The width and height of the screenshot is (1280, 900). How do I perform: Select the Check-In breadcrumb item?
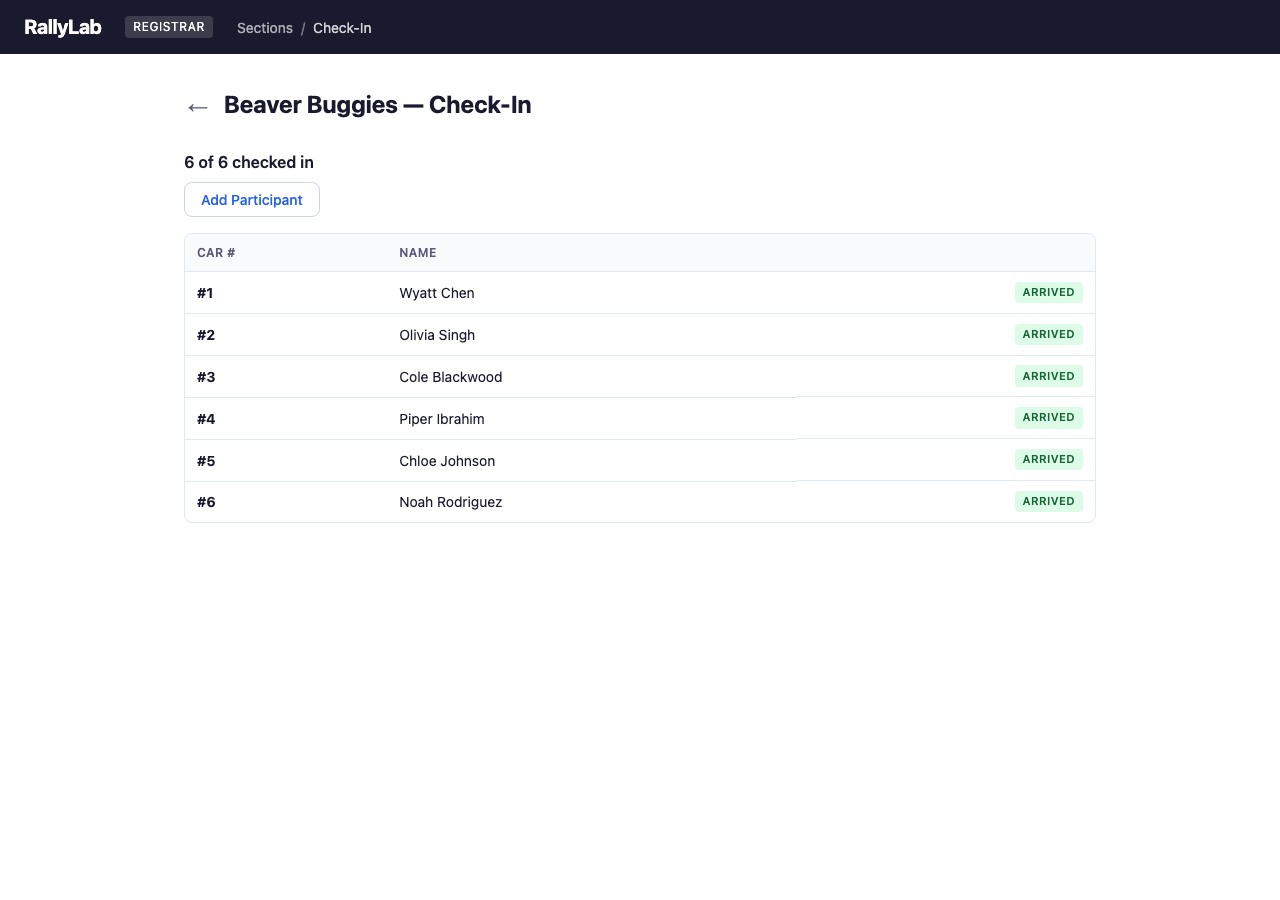point(342,27)
